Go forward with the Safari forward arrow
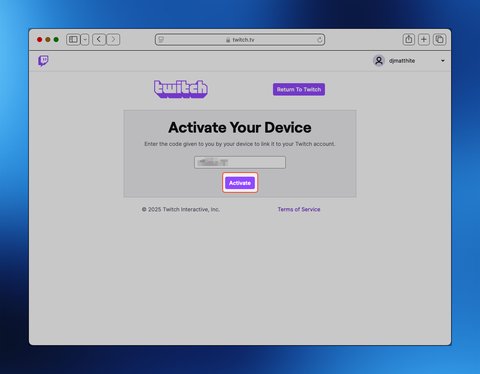Screen dimensions: 480x374 pos(113,40)
